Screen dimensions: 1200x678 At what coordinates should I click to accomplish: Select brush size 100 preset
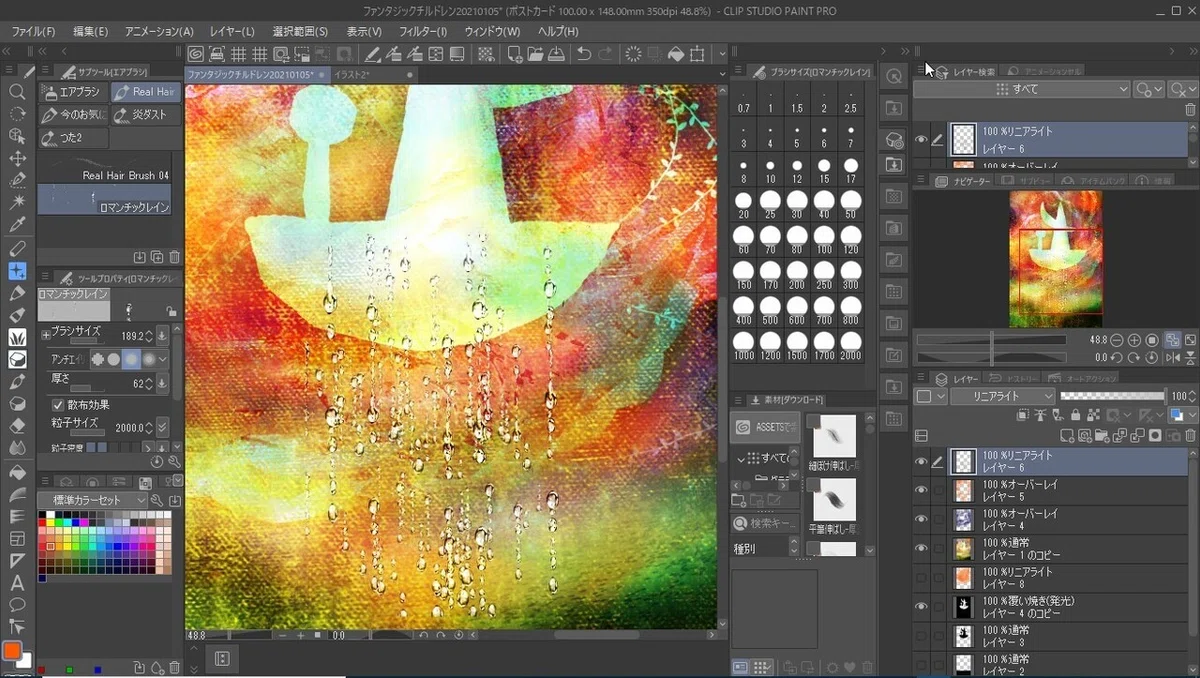[x=824, y=234]
